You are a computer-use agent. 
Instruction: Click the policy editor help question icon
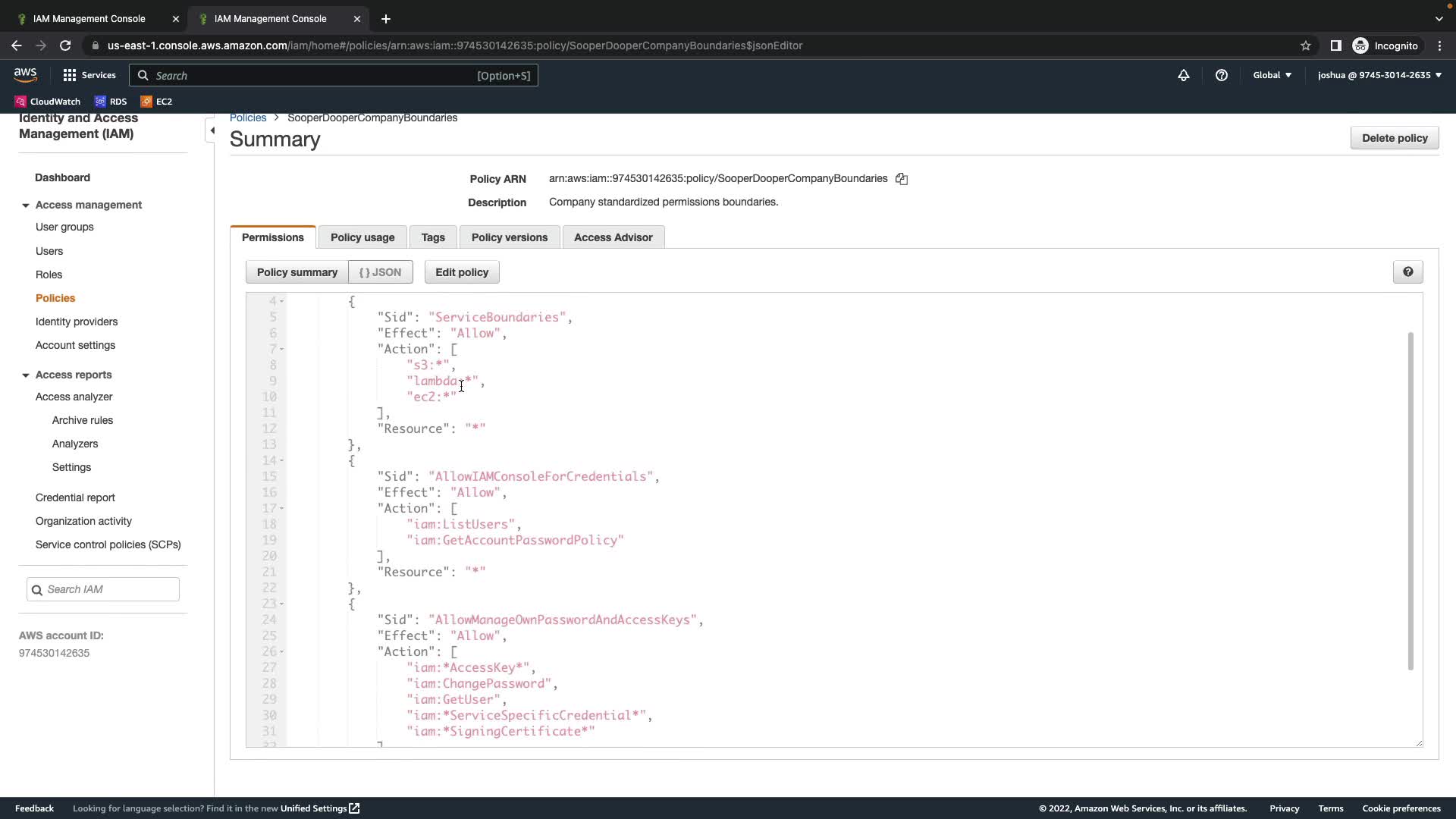pyautogui.click(x=1407, y=272)
